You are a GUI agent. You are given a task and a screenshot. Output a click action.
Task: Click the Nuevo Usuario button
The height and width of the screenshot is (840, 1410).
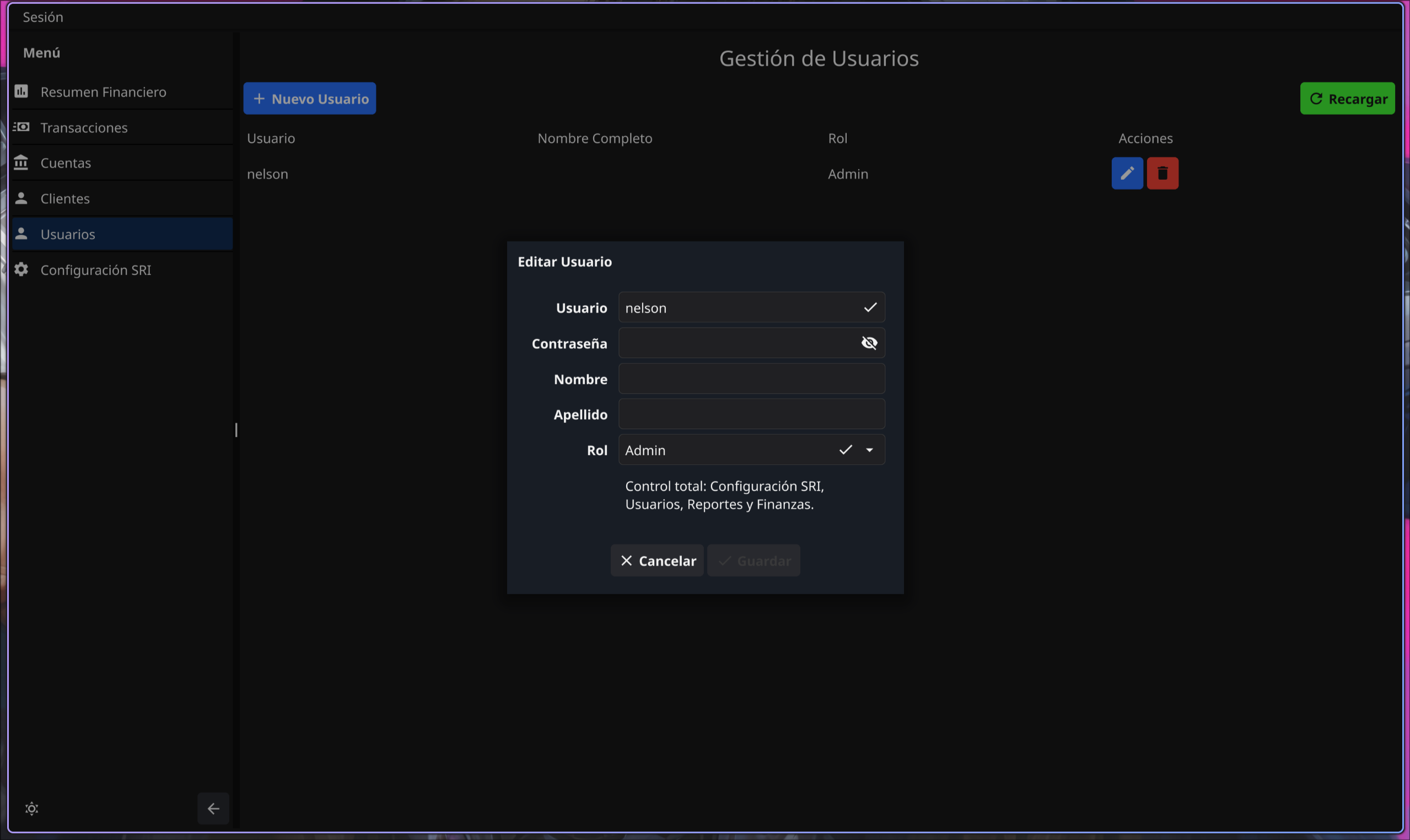(310, 99)
